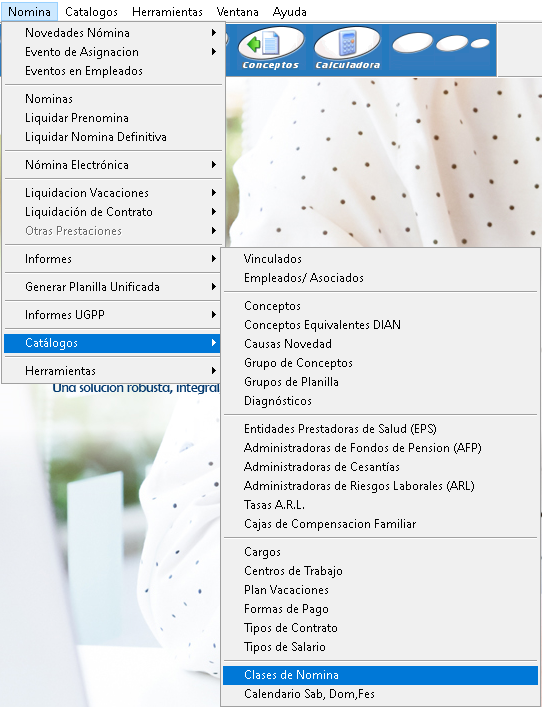The width and height of the screenshot is (542, 707).
Task: Open the Ayuda menu
Action: pyautogui.click(x=289, y=12)
